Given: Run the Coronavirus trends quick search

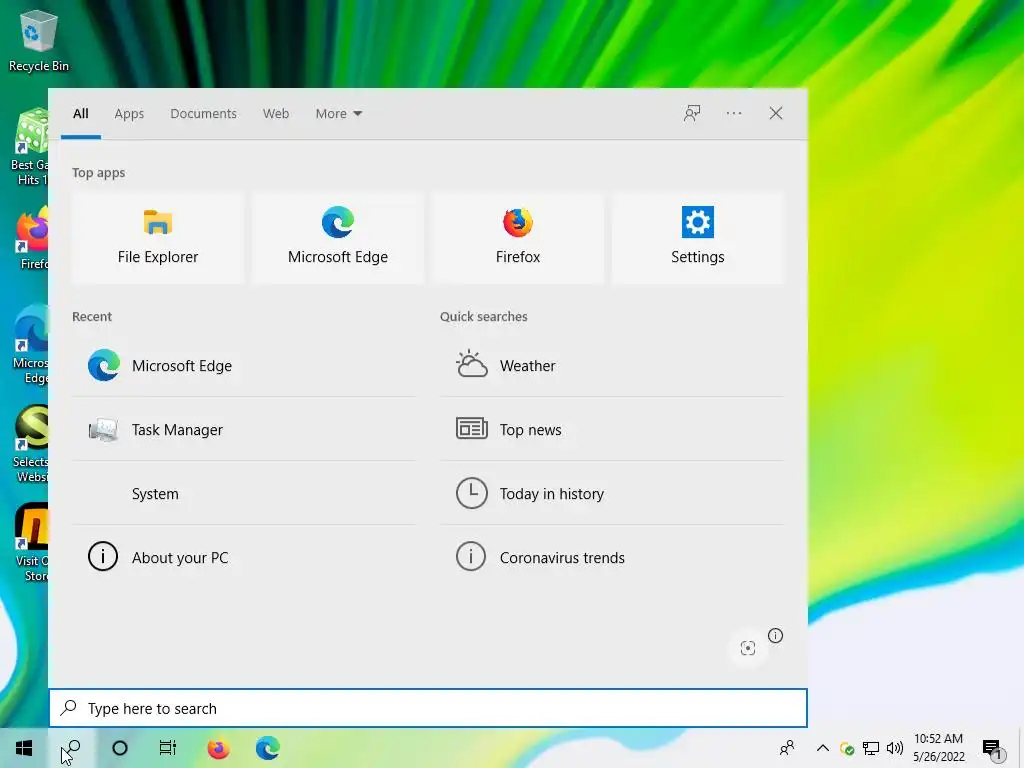Looking at the screenshot, I should point(612,558).
